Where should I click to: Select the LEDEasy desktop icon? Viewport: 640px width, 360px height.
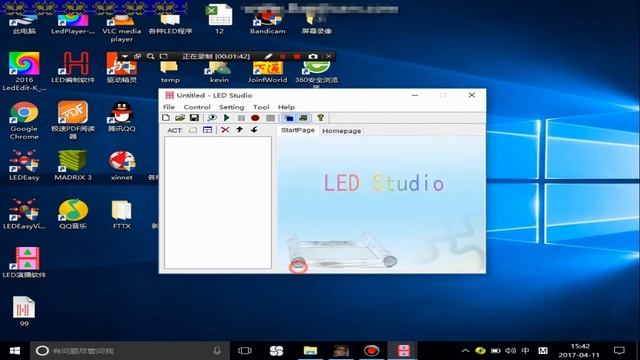(x=24, y=165)
